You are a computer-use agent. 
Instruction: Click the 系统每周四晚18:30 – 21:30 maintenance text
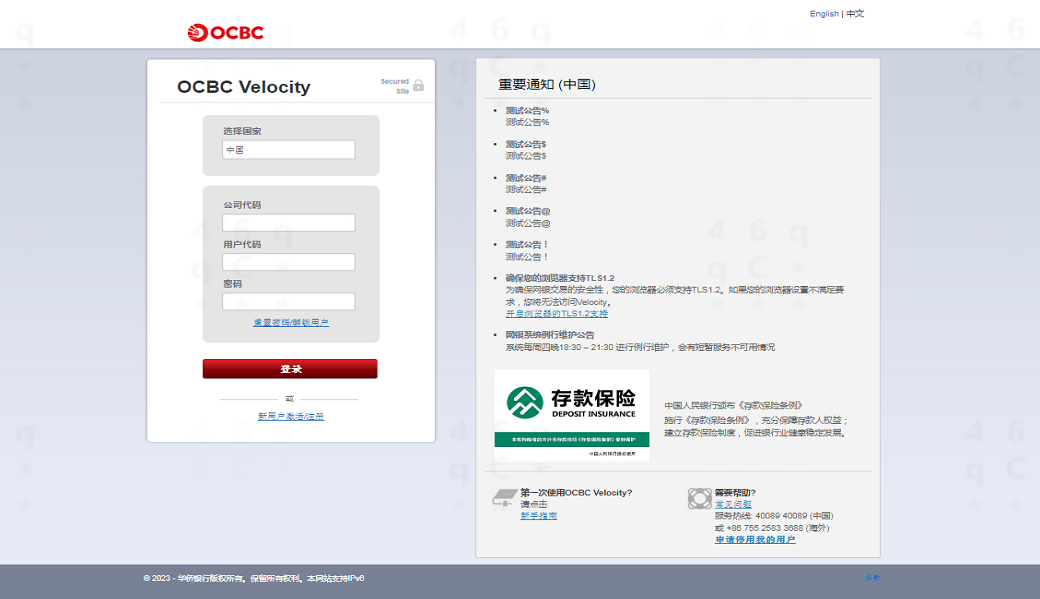coord(640,347)
